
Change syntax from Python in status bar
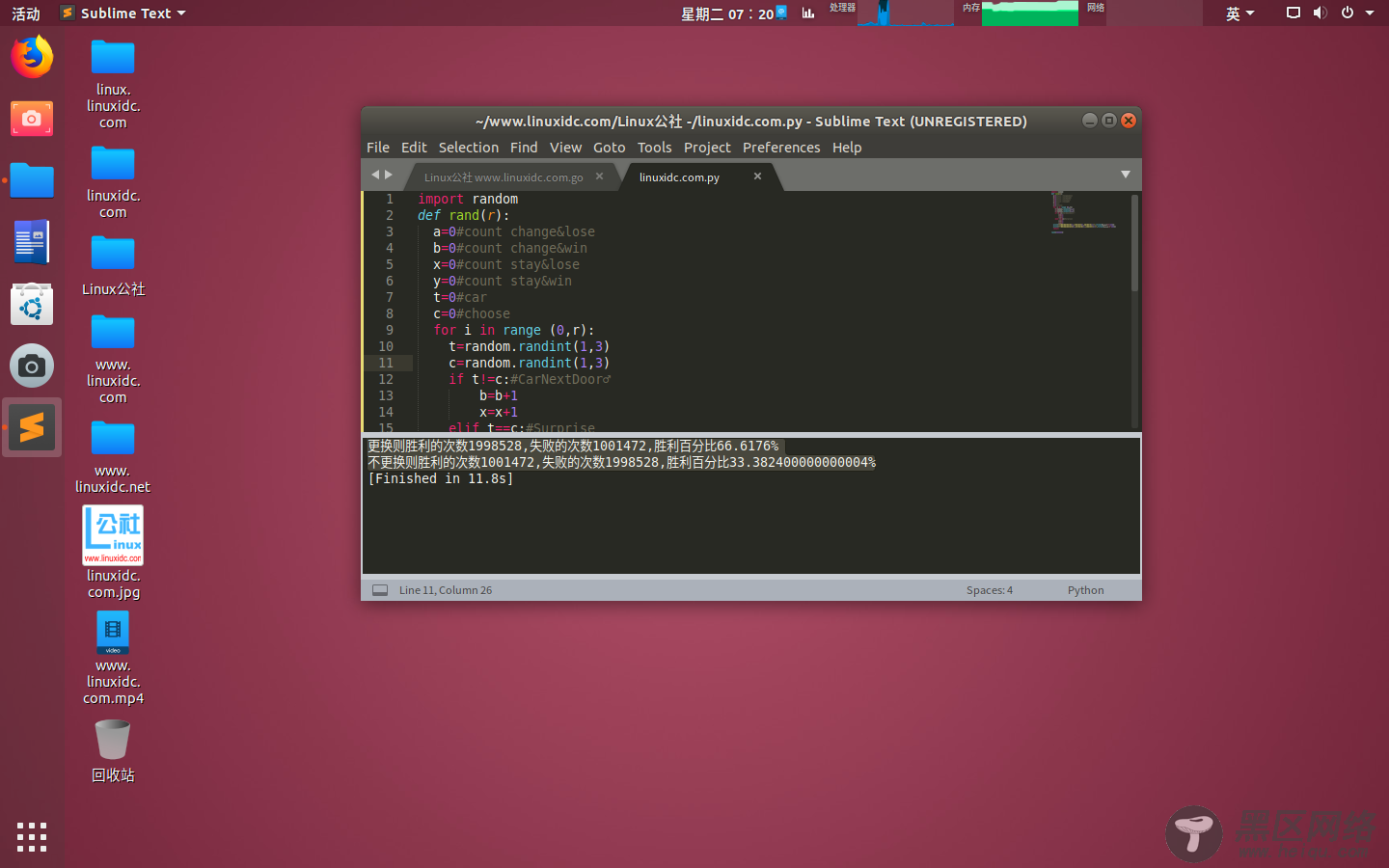pyautogui.click(x=1085, y=590)
